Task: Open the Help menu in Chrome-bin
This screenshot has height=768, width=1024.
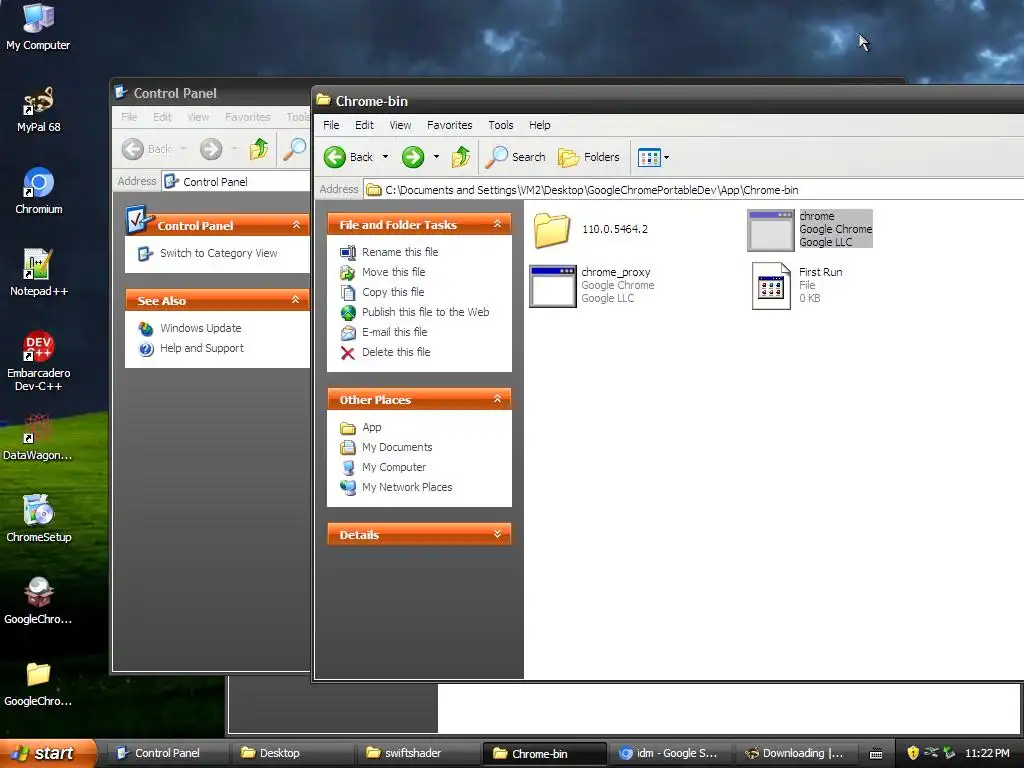Action: pyautogui.click(x=539, y=125)
